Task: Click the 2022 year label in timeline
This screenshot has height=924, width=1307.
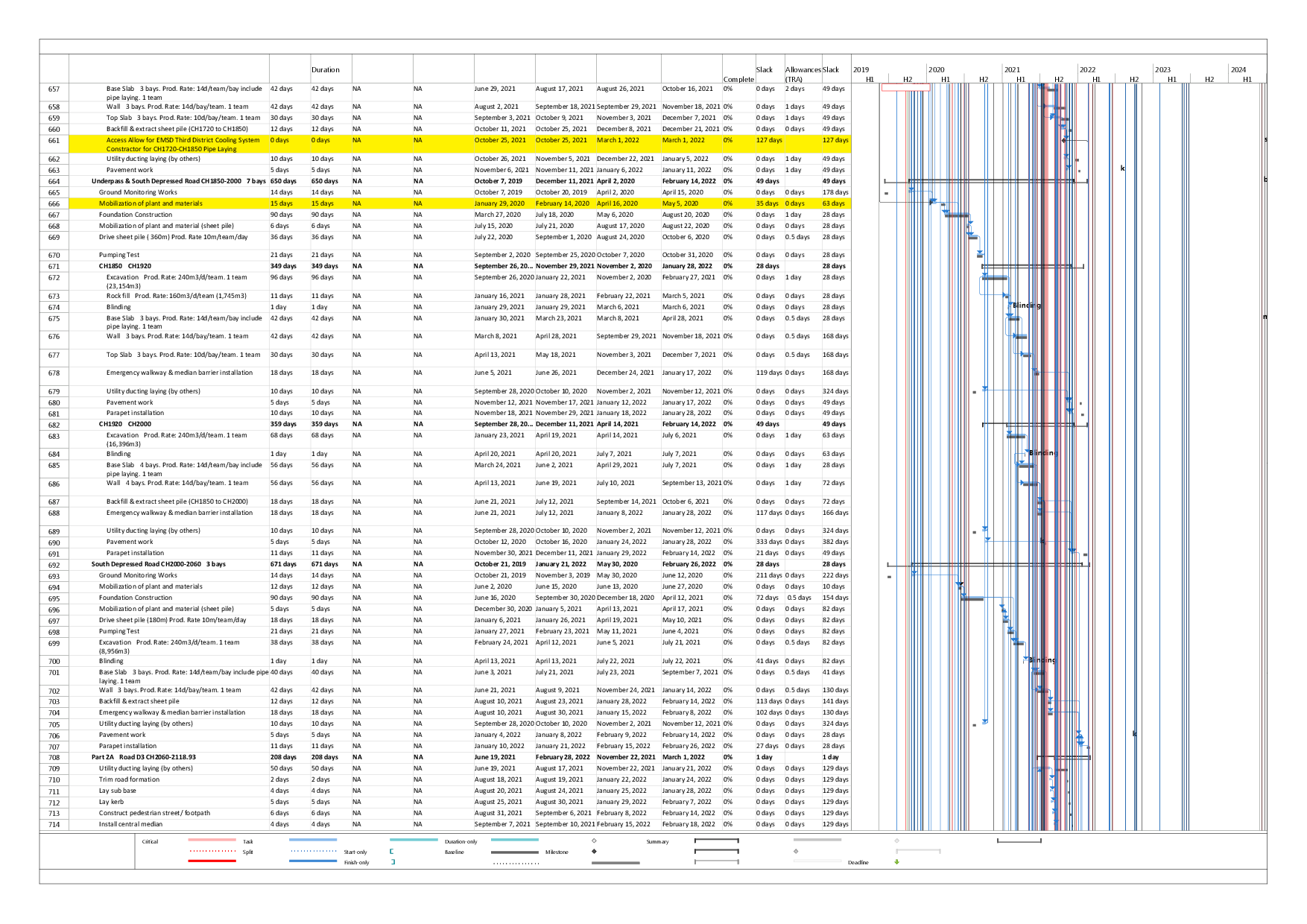Action: pyautogui.click(x=1087, y=70)
